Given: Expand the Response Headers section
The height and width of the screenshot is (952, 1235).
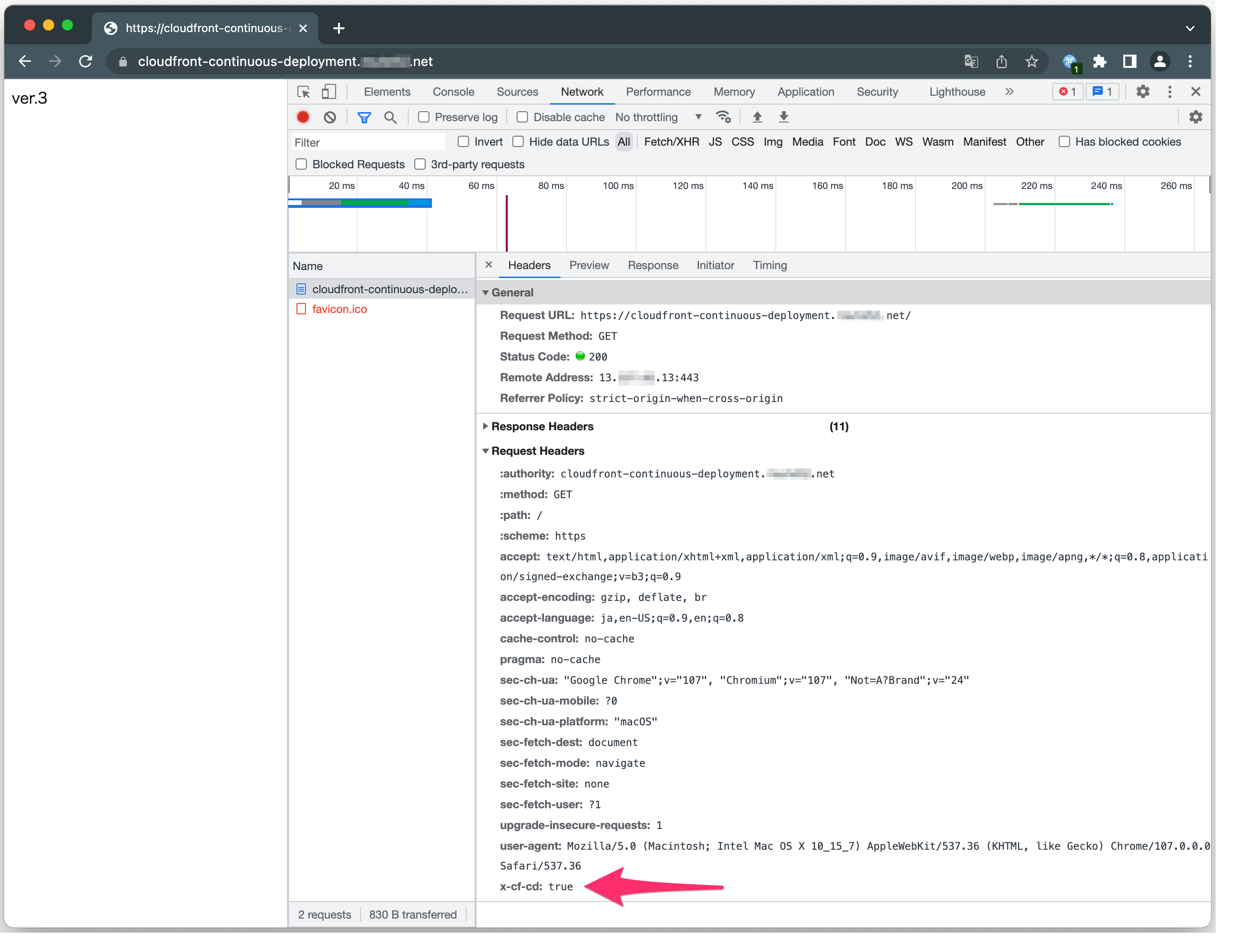Looking at the screenshot, I should click(x=486, y=426).
